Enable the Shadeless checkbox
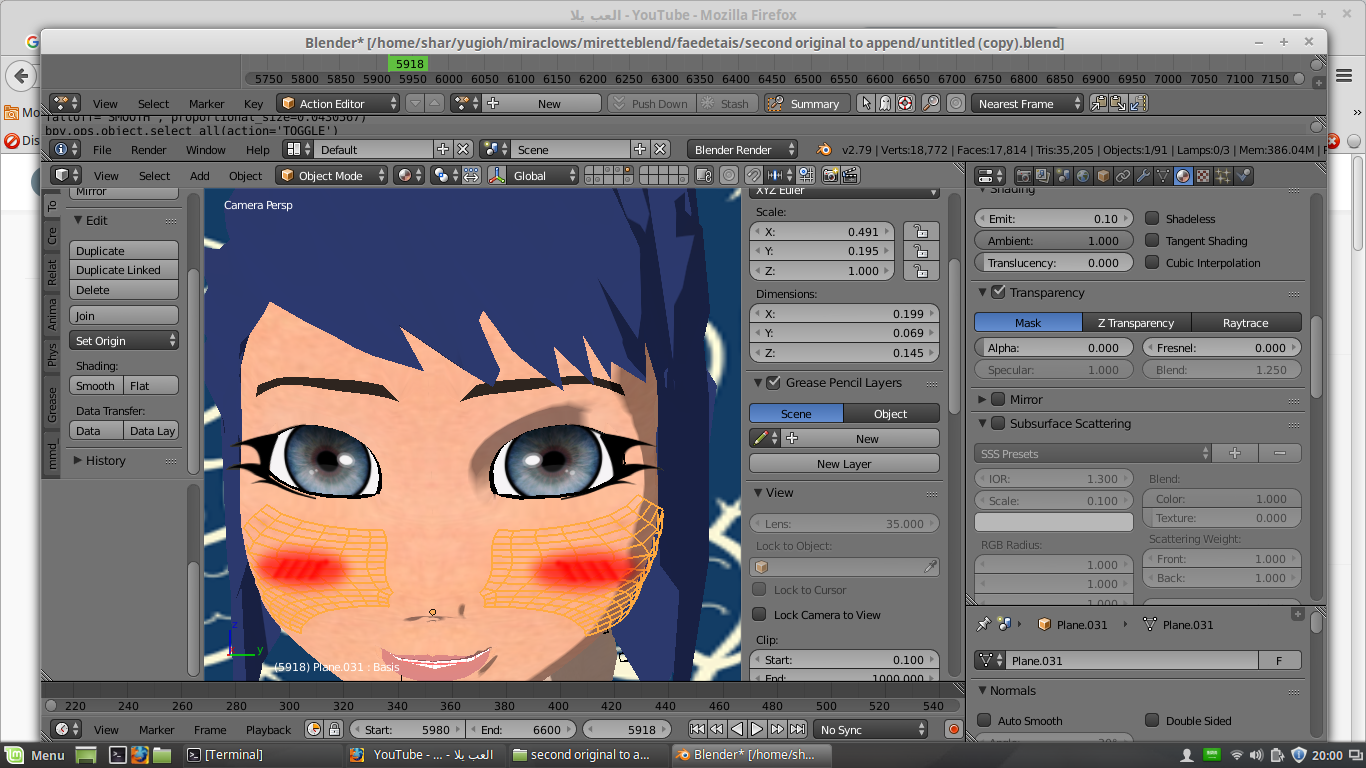This screenshot has width=1366, height=768. [x=1152, y=218]
